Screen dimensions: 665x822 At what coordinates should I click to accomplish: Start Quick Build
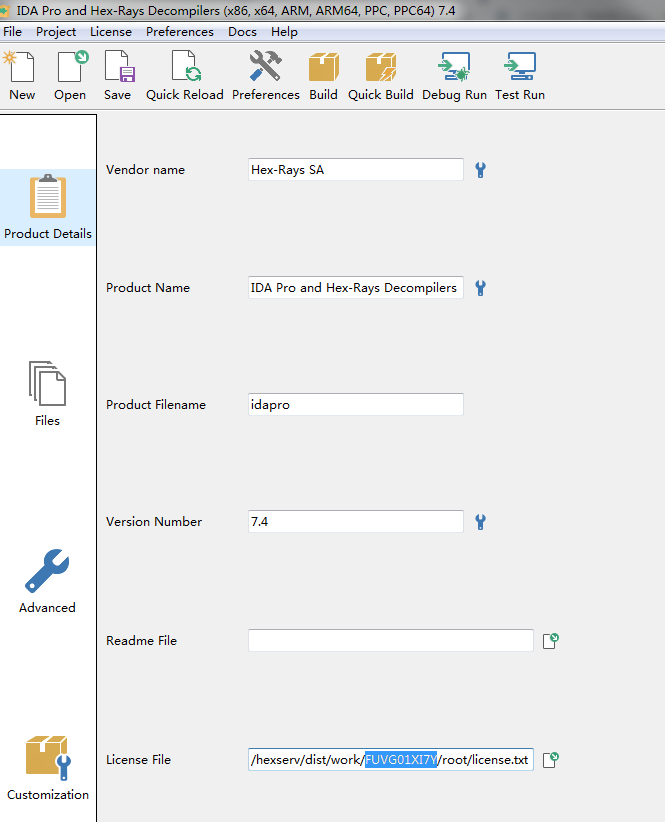[x=381, y=75]
